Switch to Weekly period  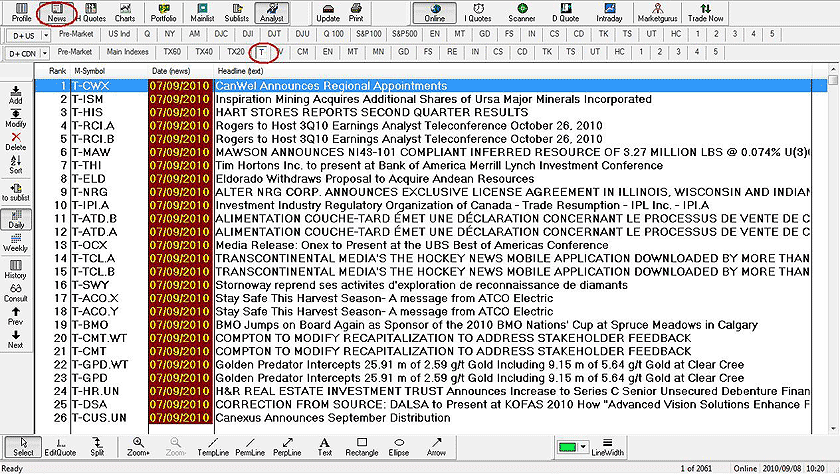[x=16, y=243]
